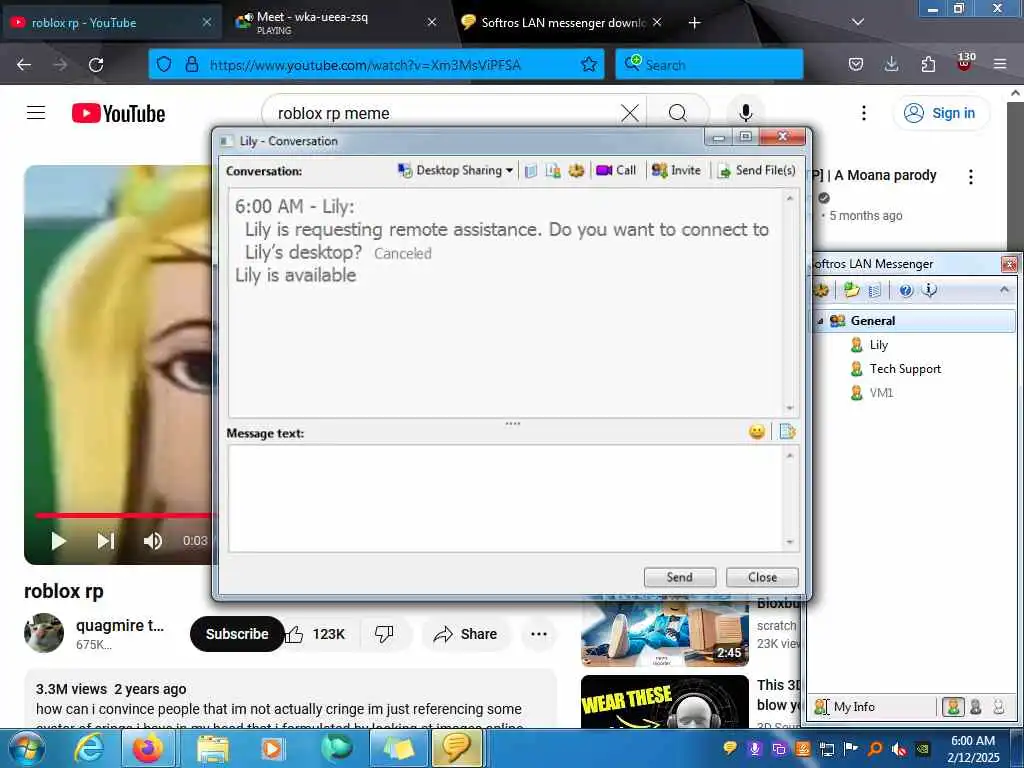Open the Desktop Sharing dropdown
This screenshot has width=1024, height=768.
pyautogui.click(x=455, y=170)
